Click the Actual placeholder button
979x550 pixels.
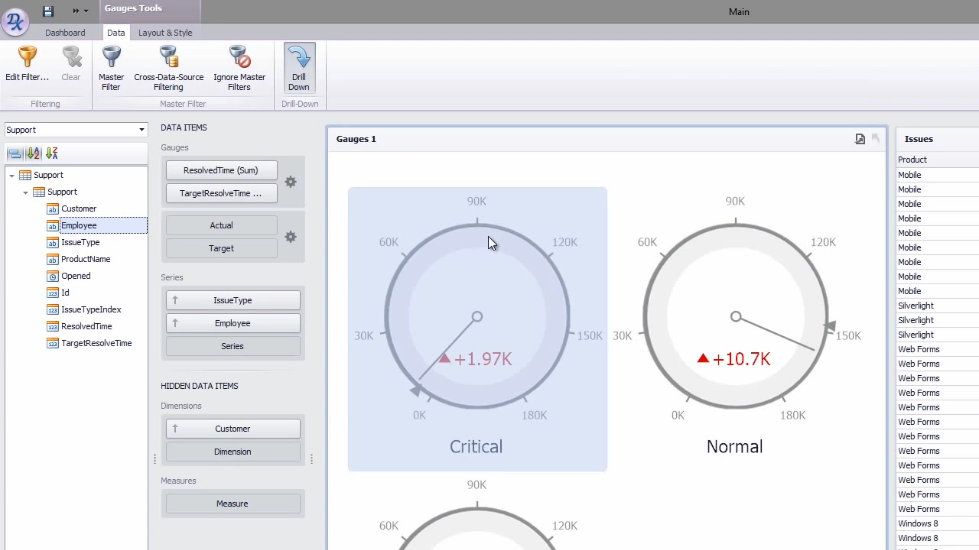[221, 225]
